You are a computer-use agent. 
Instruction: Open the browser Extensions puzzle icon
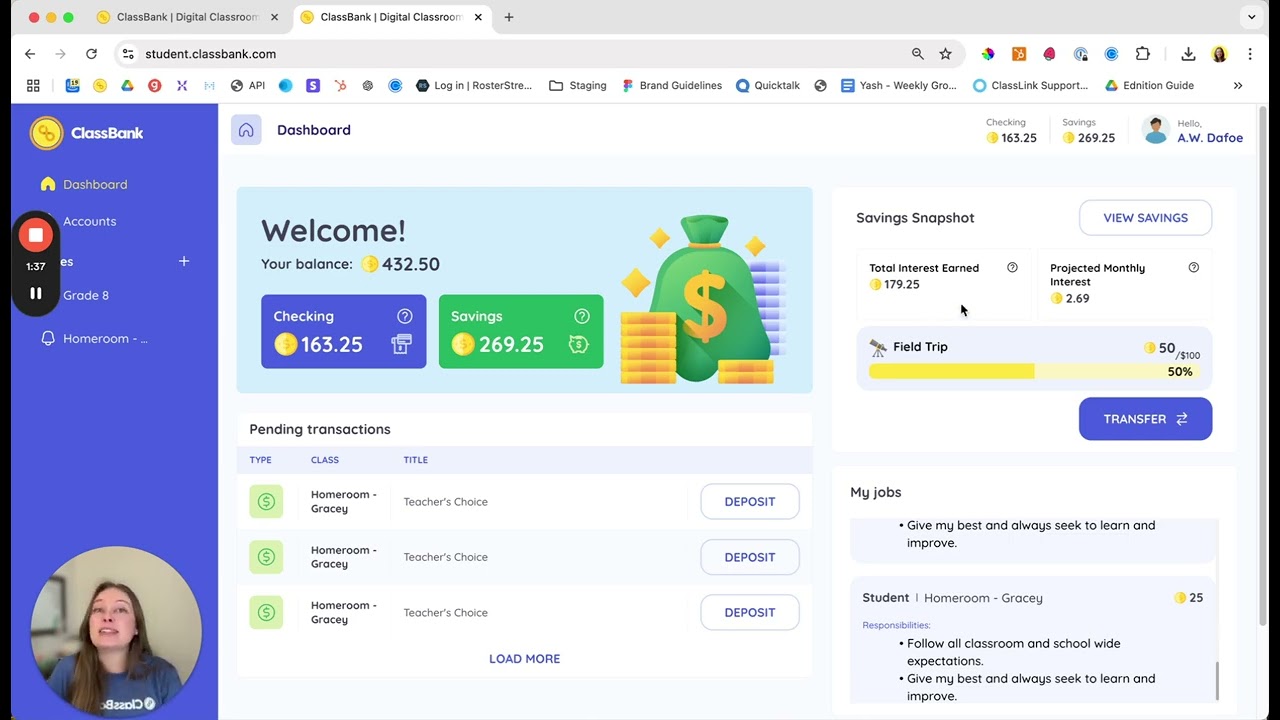[x=1143, y=54]
